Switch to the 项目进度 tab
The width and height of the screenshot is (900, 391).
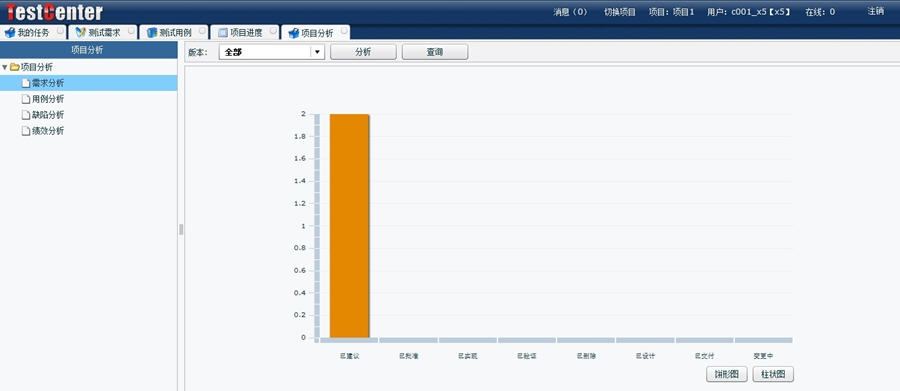[x=246, y=32]
